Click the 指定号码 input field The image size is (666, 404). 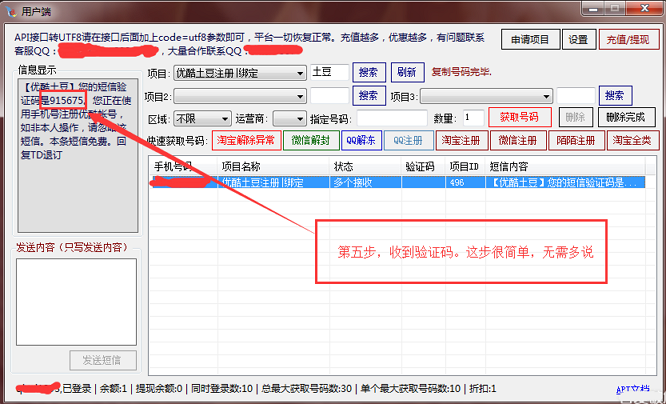[392, 119]
